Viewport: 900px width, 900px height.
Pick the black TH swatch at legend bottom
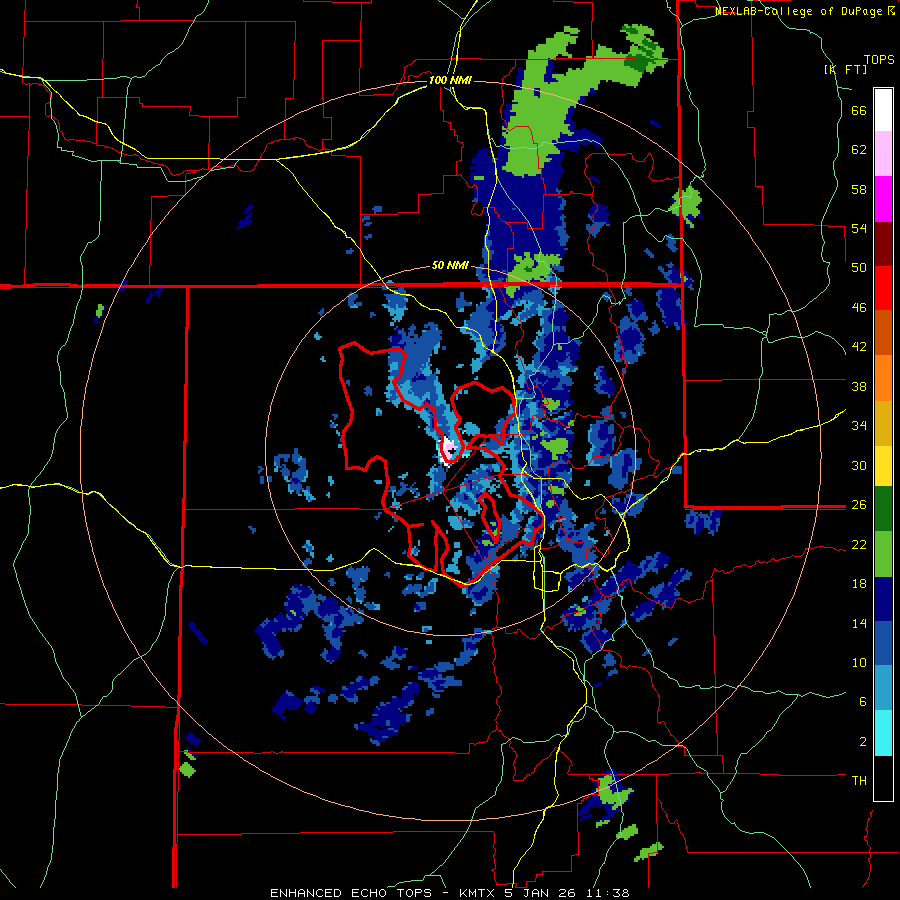(x=883, y=778)
